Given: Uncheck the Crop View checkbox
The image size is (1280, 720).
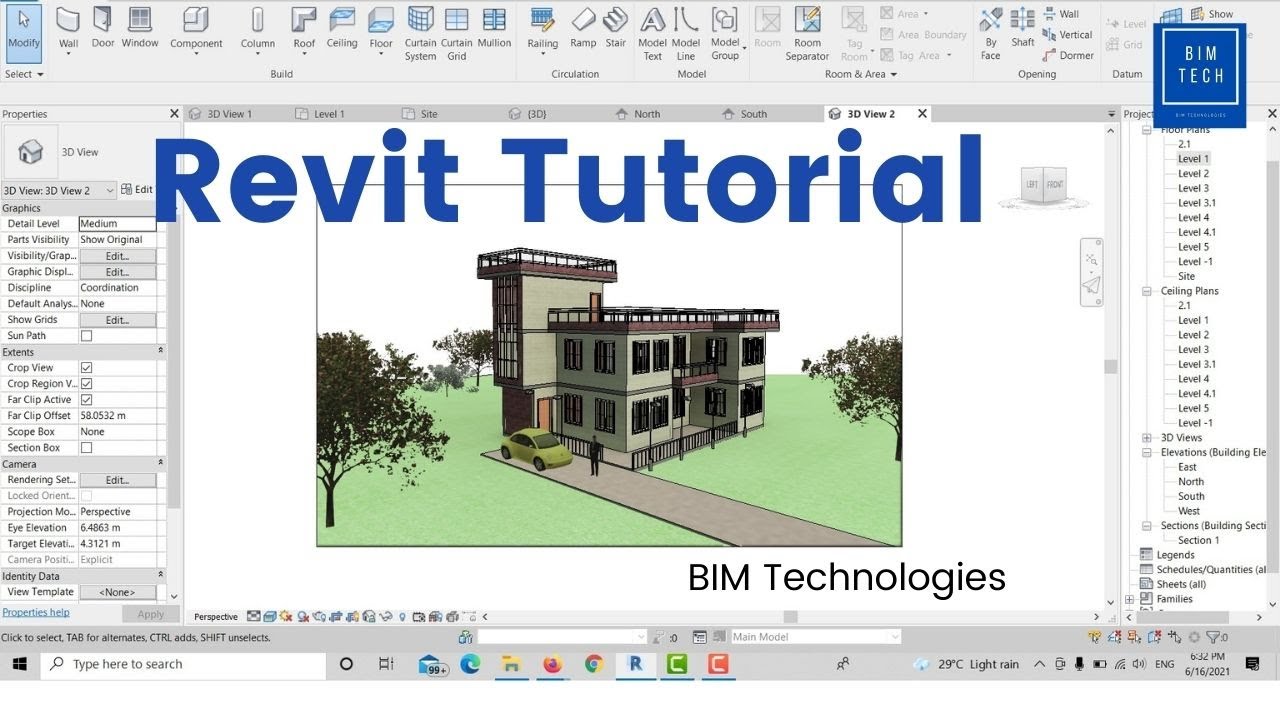Looking at the screenshot, I should pos(86,368).
